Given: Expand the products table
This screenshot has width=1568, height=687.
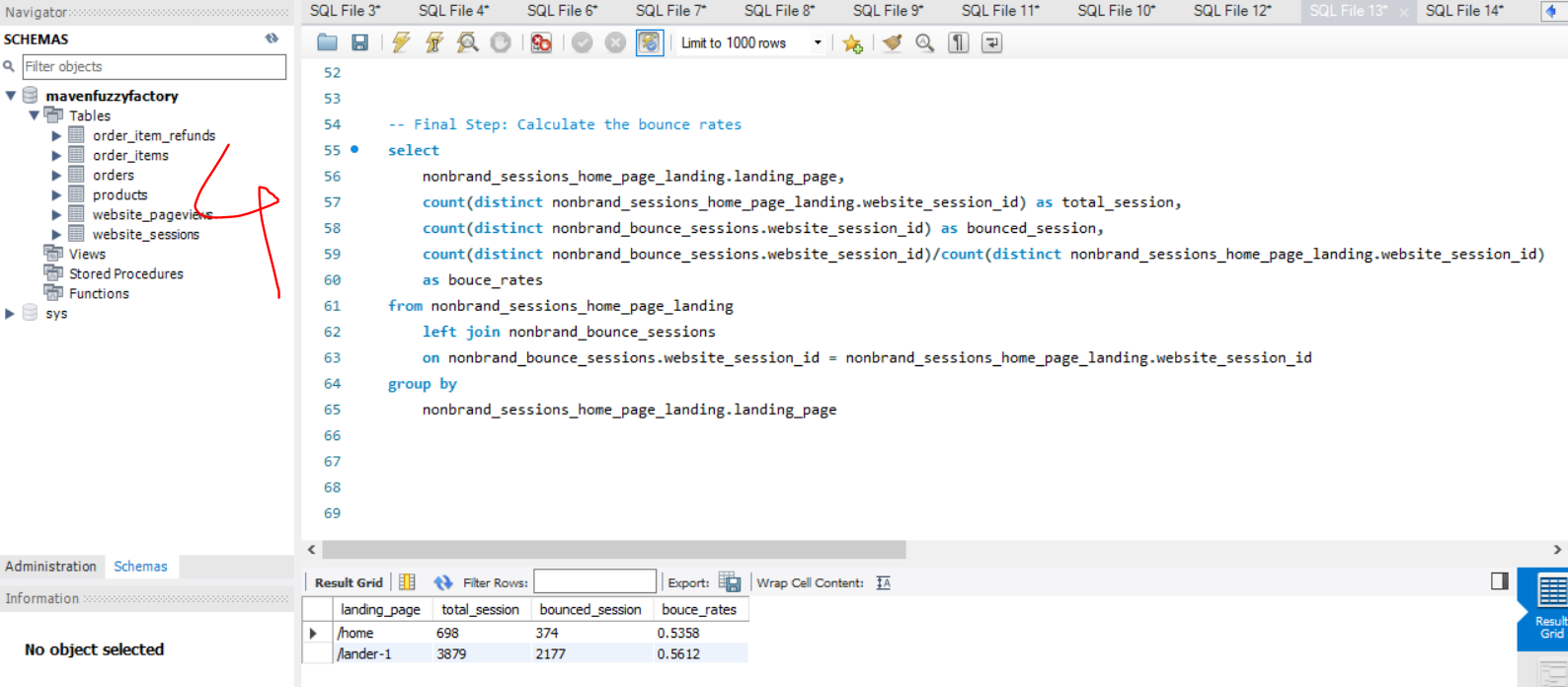Looking at the screenshot, I should pyautogui.click(x=56, y=194).
